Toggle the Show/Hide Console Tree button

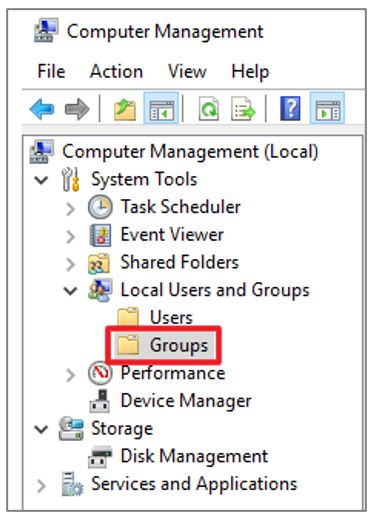pyautogui.click(x=161, y=108)
